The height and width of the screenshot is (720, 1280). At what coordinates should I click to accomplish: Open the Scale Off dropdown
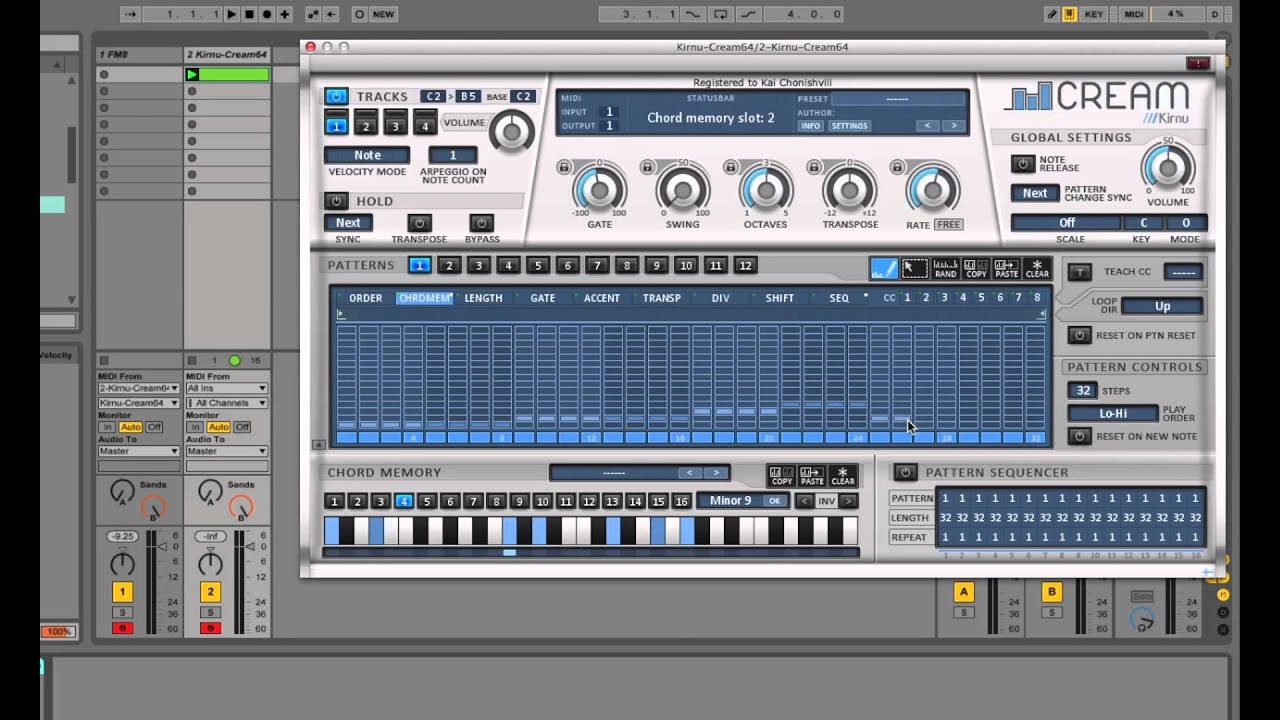(1067, 223)
